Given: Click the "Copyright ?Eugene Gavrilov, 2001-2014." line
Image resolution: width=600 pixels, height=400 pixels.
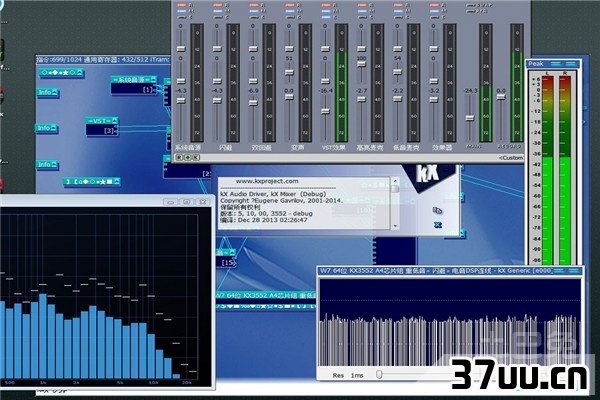Looking at the screenshot, I should tap(282, 201).
